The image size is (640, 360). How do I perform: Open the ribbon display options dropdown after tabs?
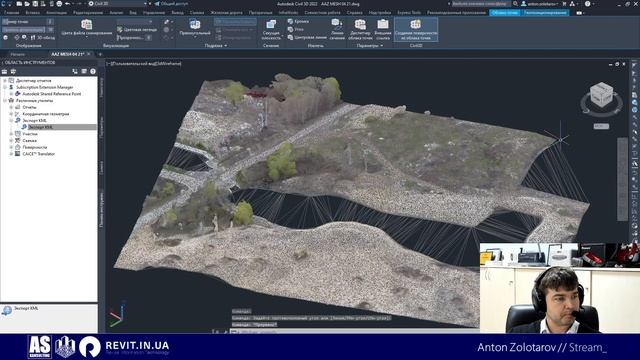point(579,13)
